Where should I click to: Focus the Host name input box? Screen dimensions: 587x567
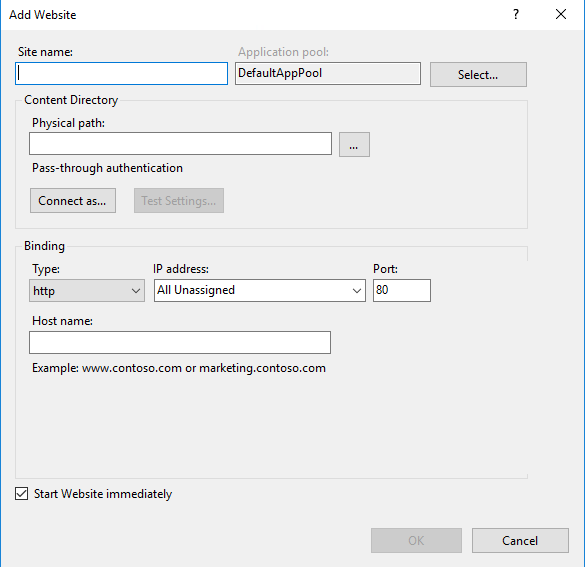tap(180, 342)
